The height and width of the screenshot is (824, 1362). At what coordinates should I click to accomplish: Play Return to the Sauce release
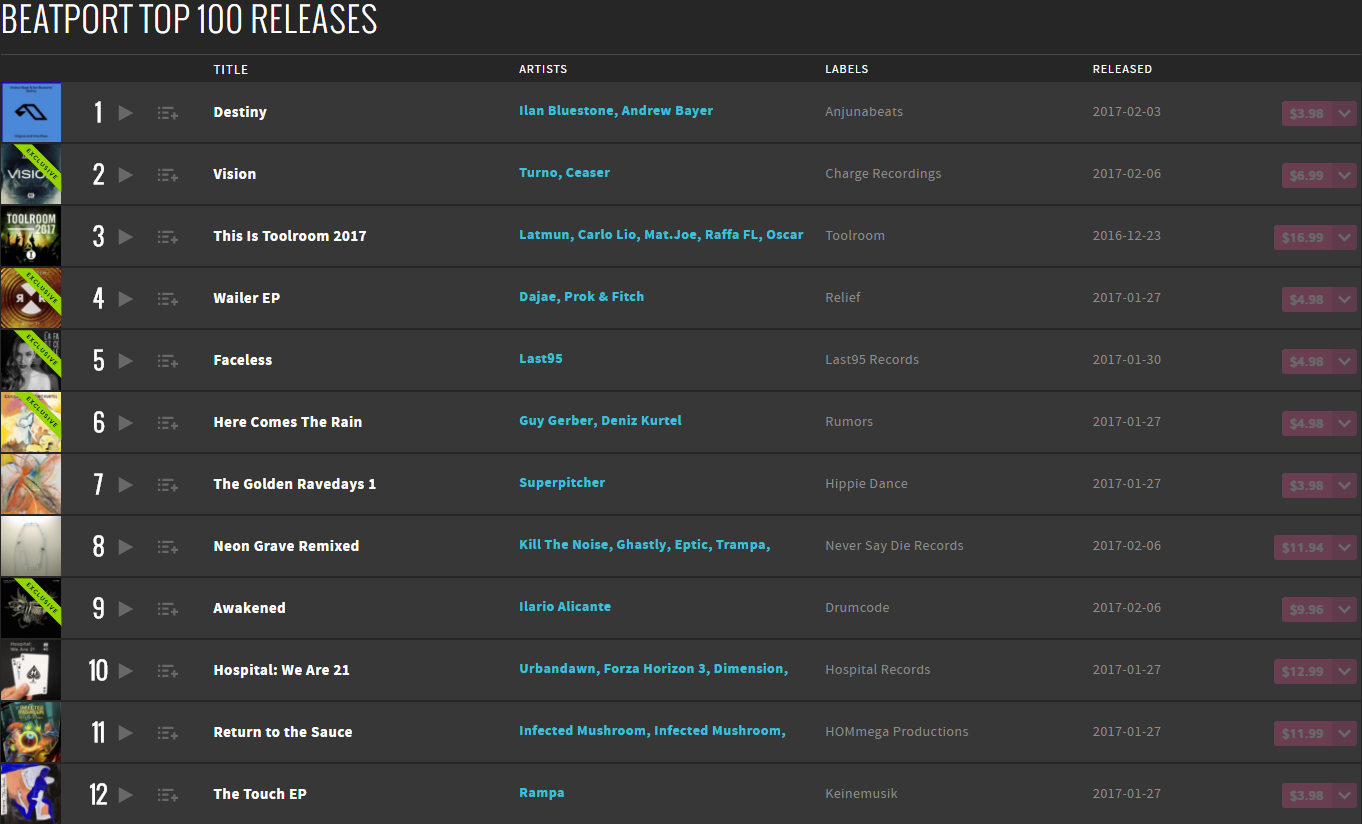(125, 733)
